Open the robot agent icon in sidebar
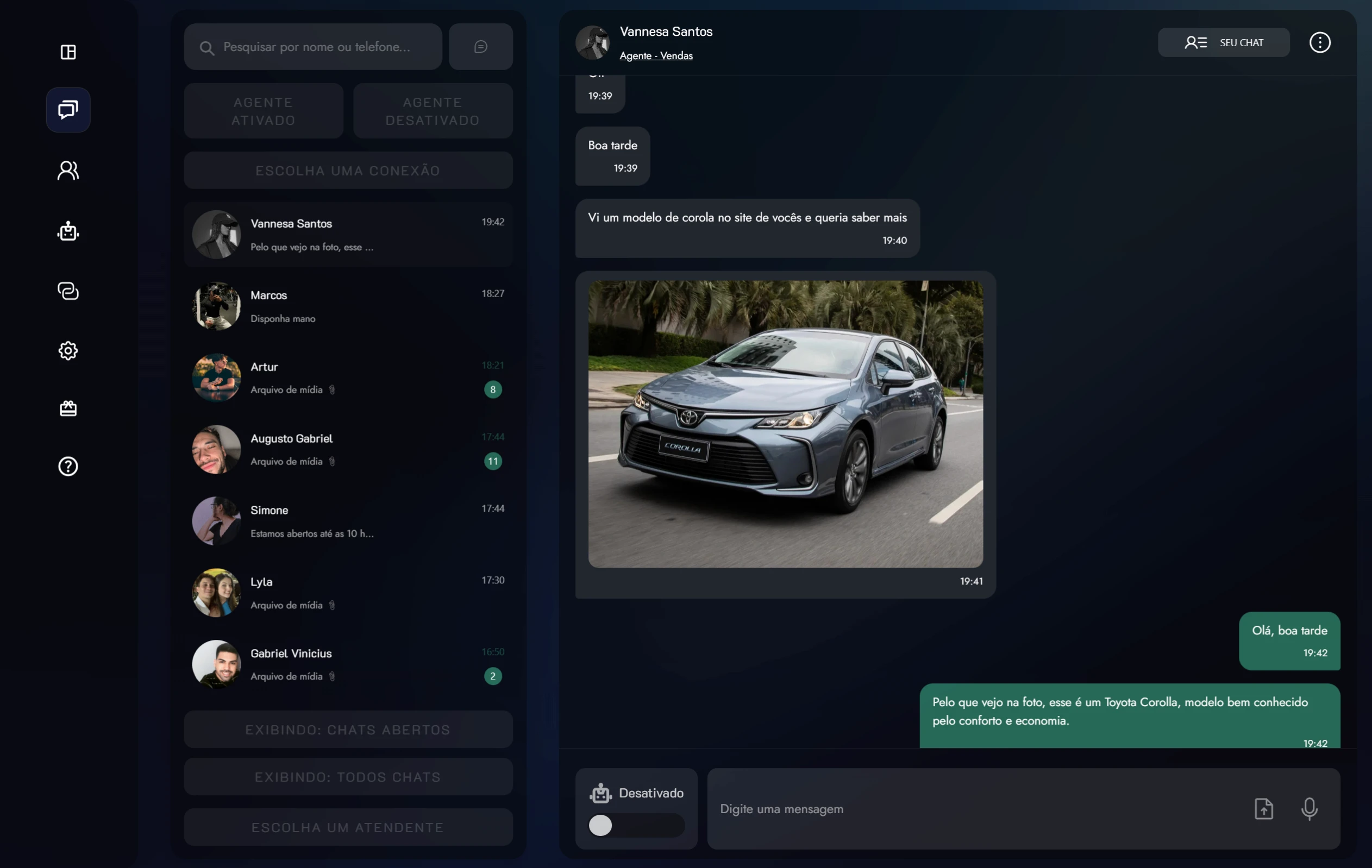1372x868 pixels. pos(68,231)
